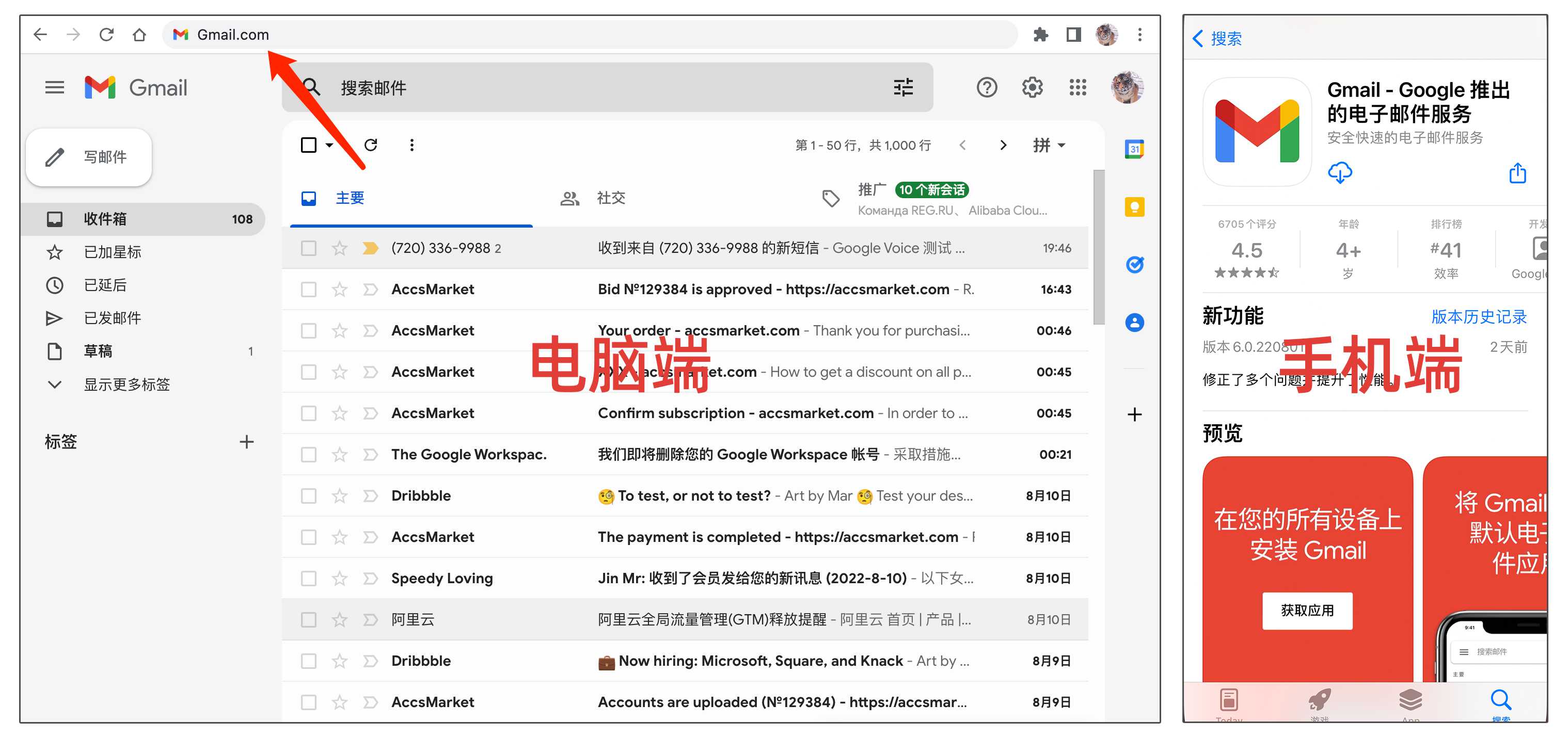Click the 写邮件 compose button
The image size is (1568, 737).
[x=88, y=157]
